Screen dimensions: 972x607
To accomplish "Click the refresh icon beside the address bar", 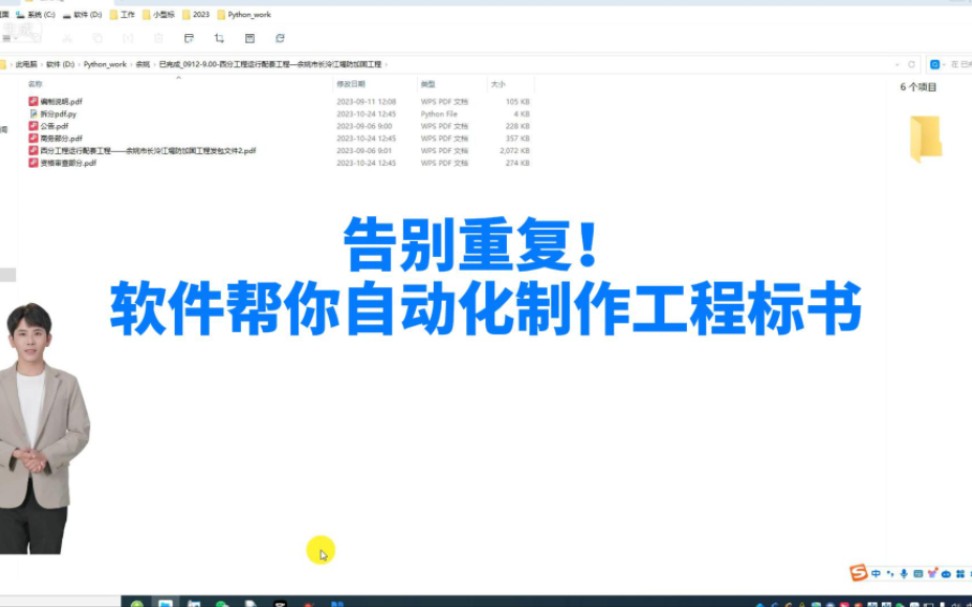I will pyautogui.click(x=911, y=62).
